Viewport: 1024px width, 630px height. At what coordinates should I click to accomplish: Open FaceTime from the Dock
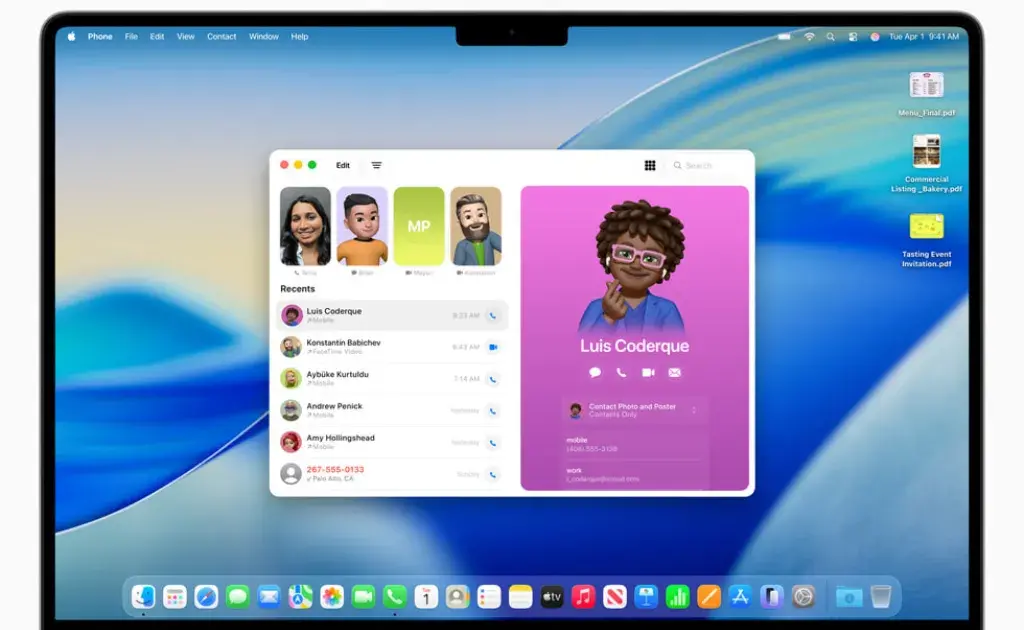point(362,597)
